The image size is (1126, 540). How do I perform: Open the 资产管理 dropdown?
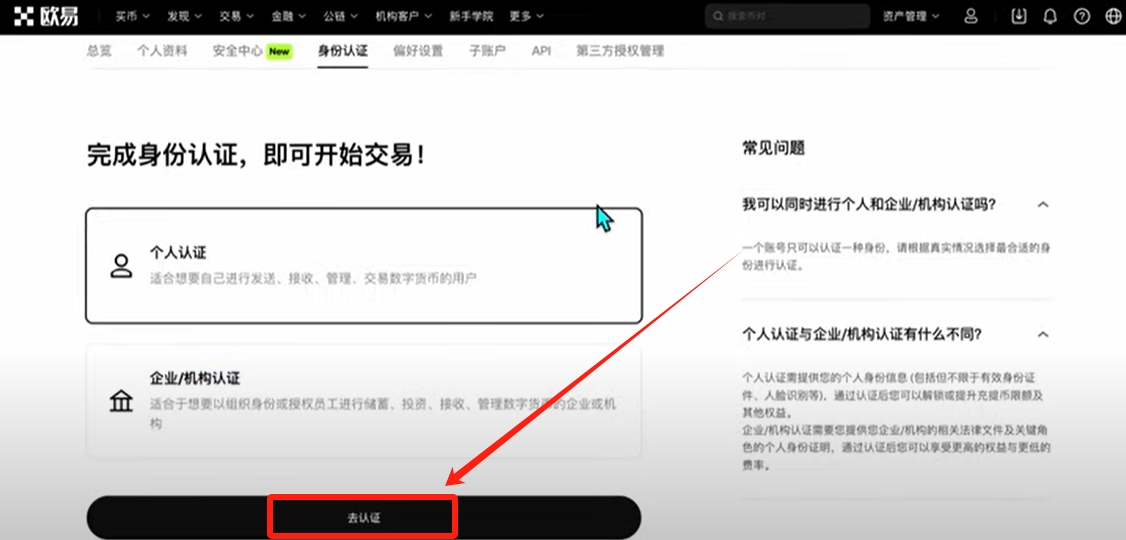click(x=911, y=16)
